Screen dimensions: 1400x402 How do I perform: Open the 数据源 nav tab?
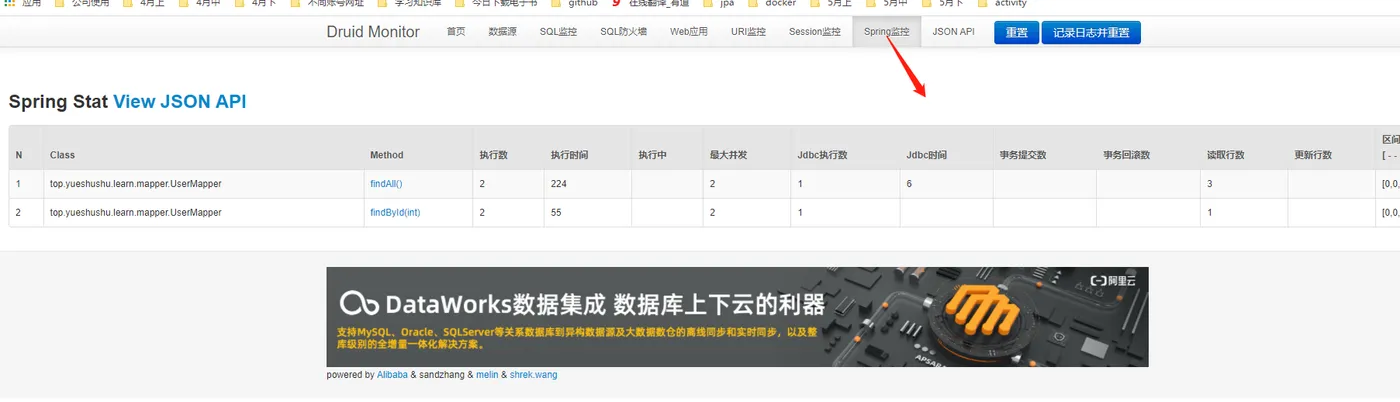502,32
